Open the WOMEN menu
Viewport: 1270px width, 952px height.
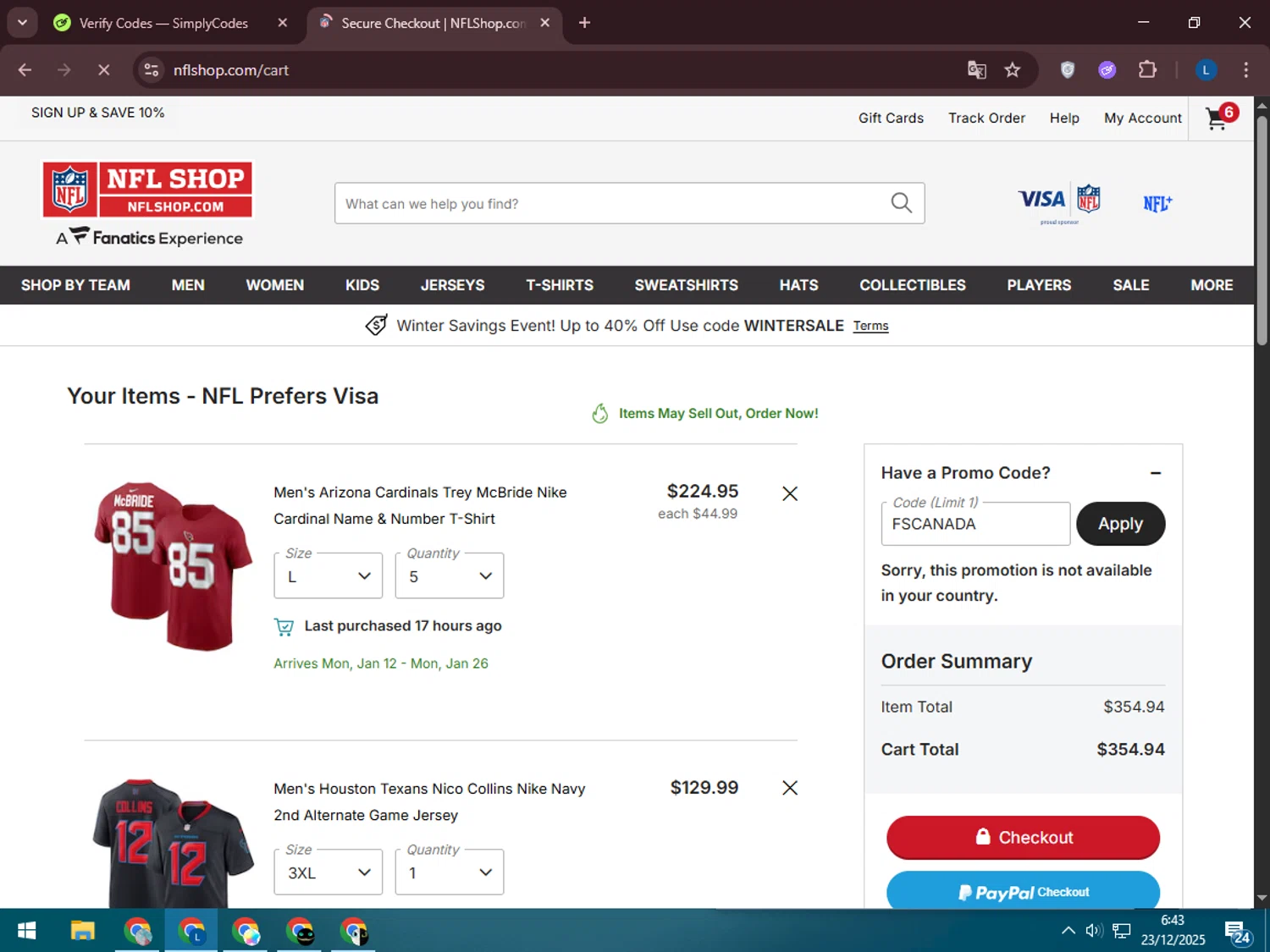pyautogui.click(x=274, y=285)
